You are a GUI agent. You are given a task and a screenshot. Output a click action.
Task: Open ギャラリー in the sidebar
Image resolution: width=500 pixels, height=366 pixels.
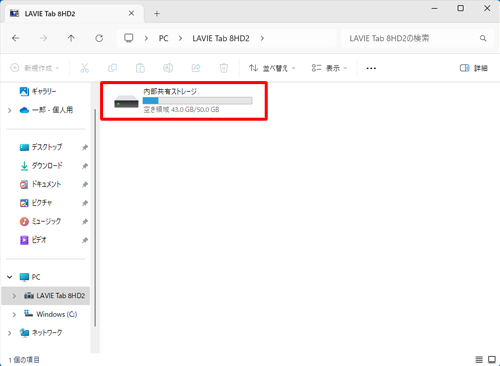click(x=38, y=91)
